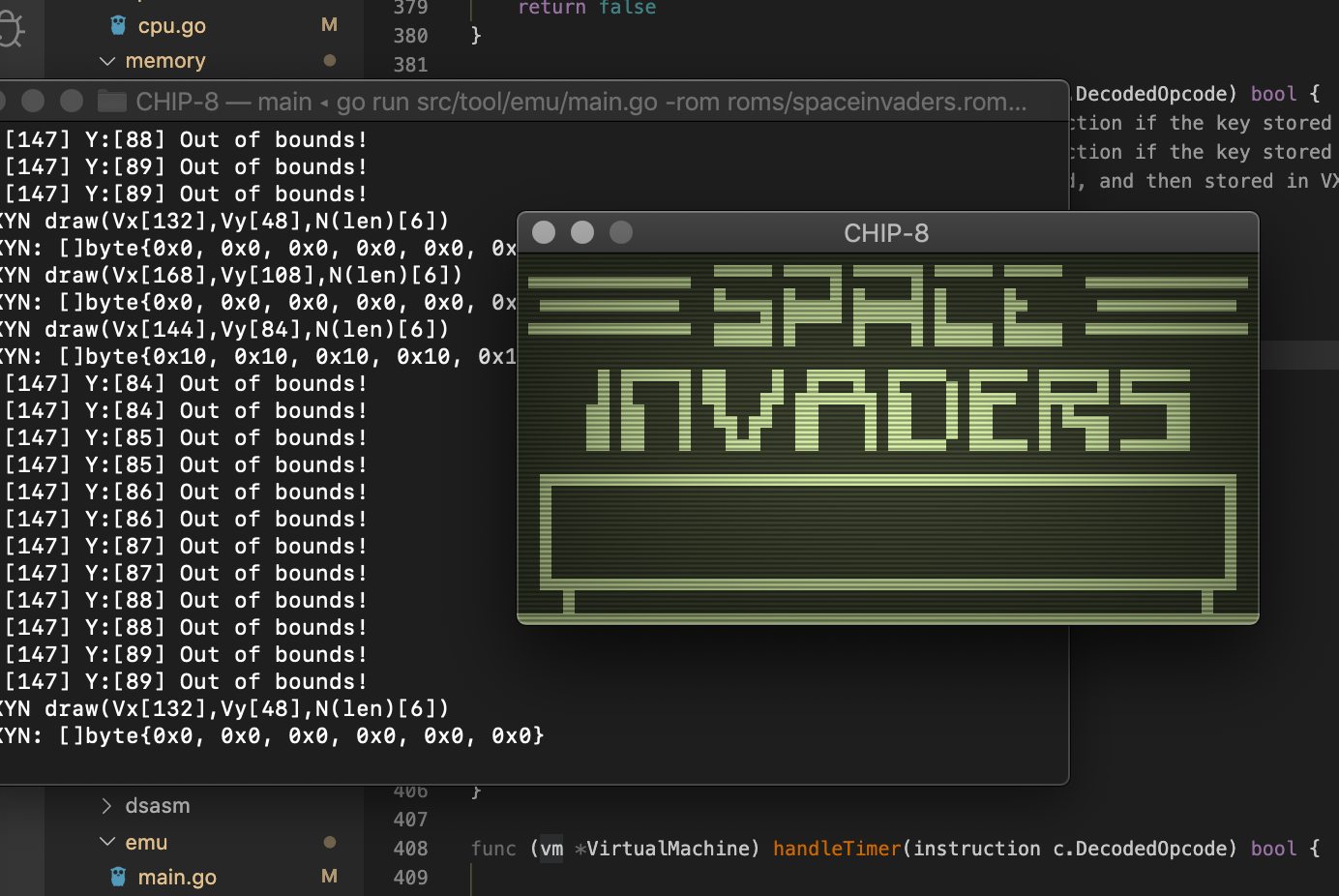The height and width of the screenshot is (896, 1339).
Task: Click the CHIP-8 window title text
Action: [887, 233]
